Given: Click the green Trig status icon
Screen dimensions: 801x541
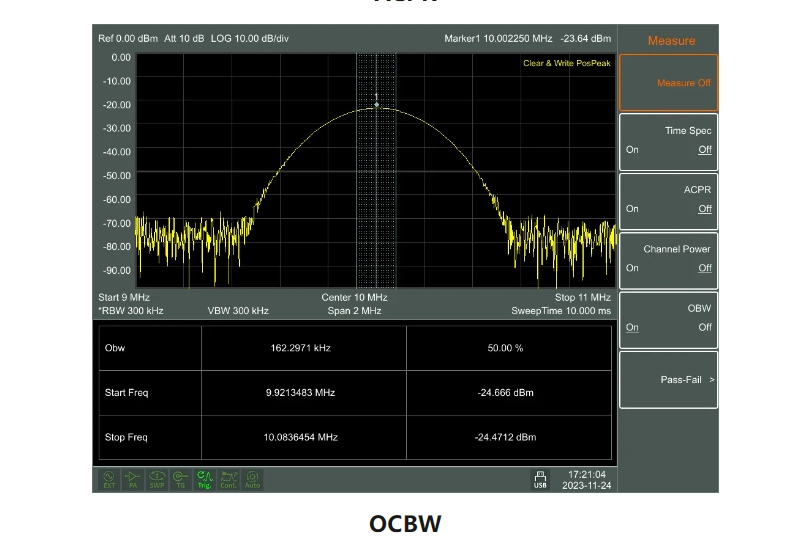Looking at the screenshot, I should pyautogui.click(x=204, y=479).
